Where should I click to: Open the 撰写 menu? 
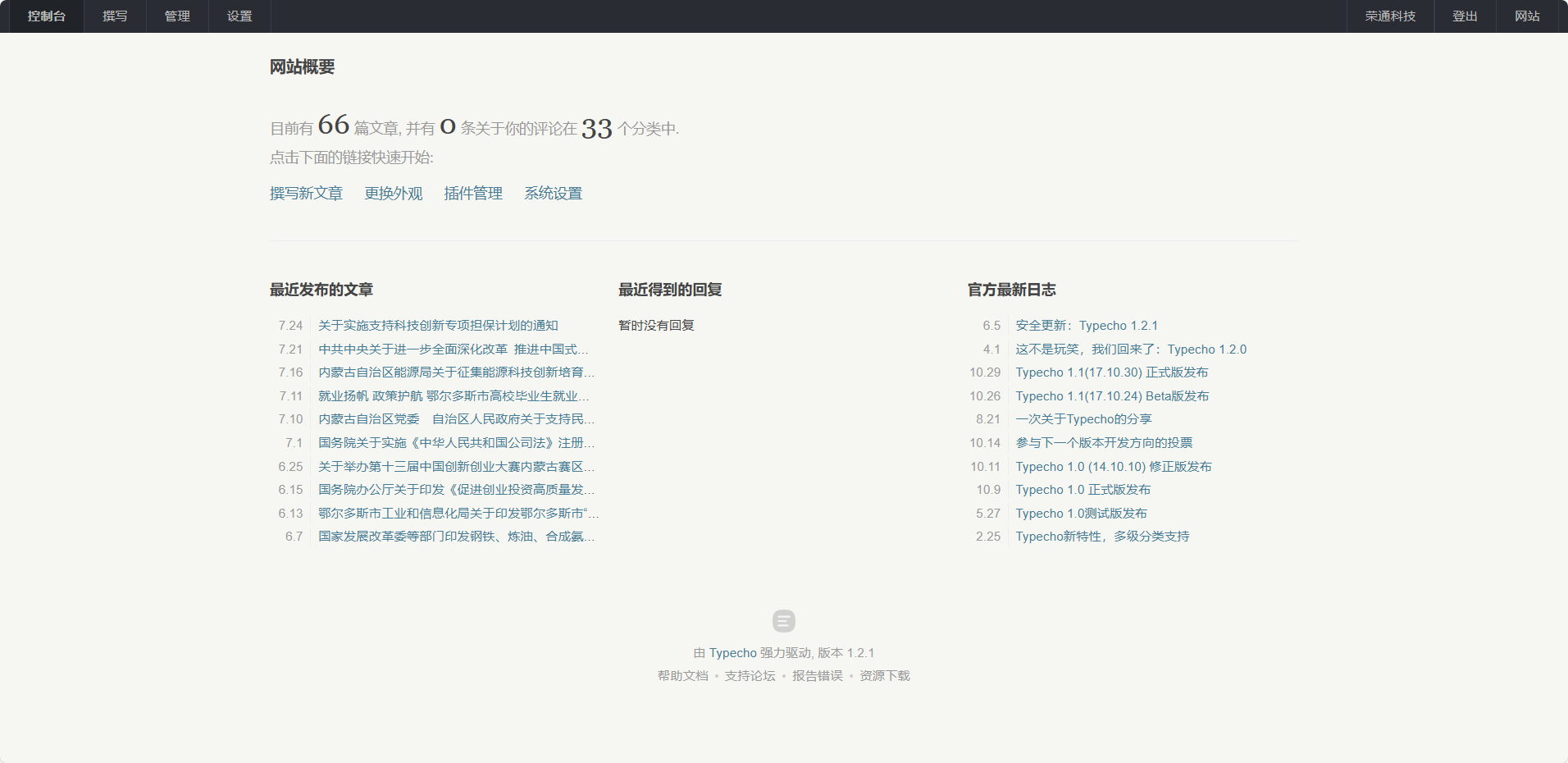click(114, 16)
